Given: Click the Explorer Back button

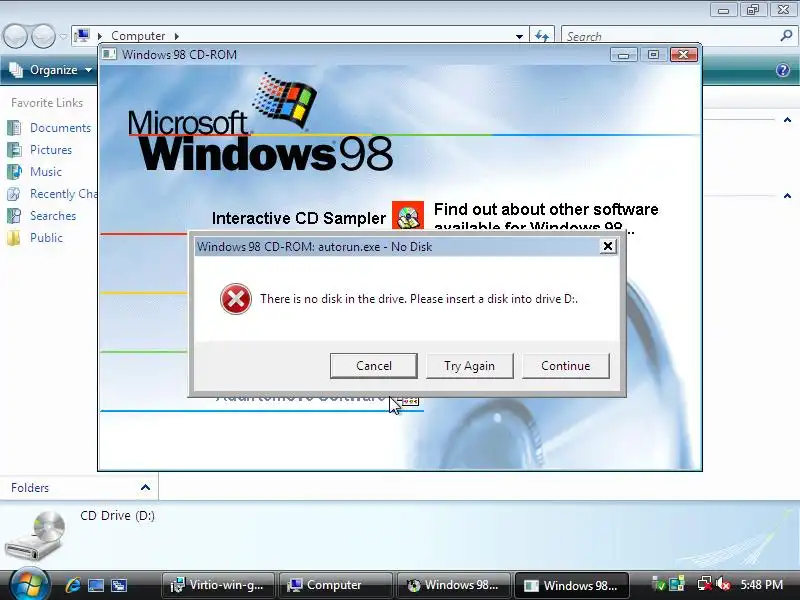Looking at the screenshot, I should (15, 36).
